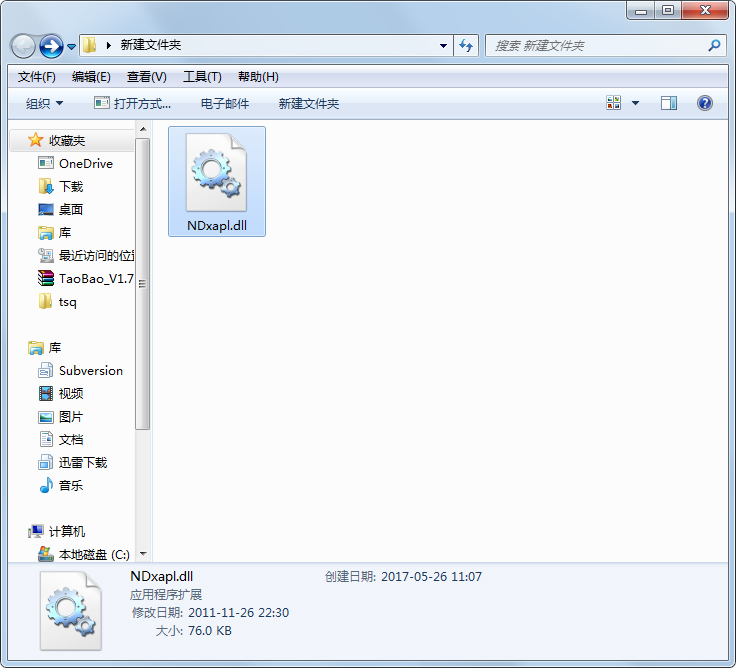Open the 图片 library
This screenshot has width=736, height=668.
coord(70,416)
